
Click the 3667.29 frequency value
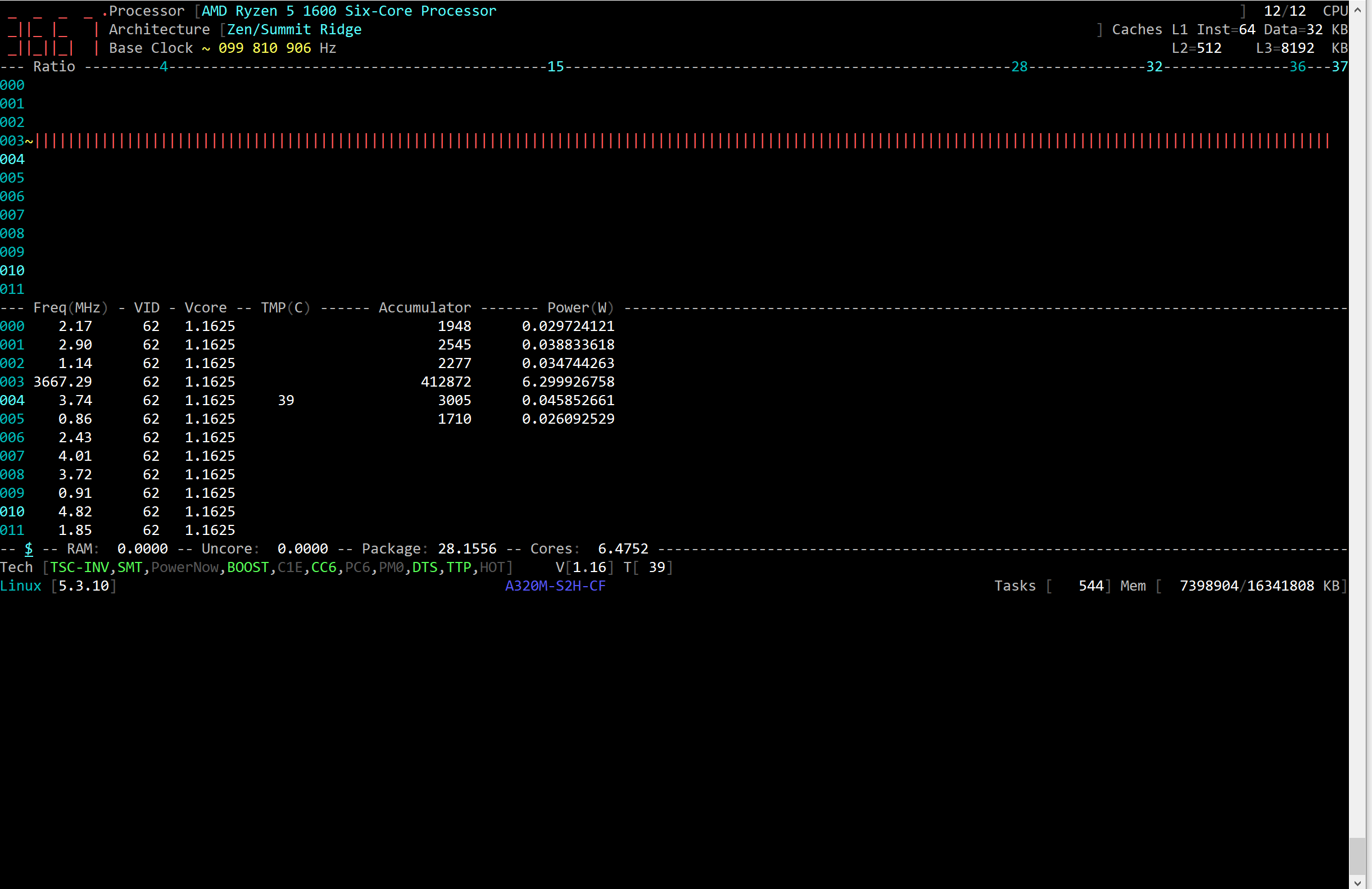pyautogui.click(x=62, y=382)
